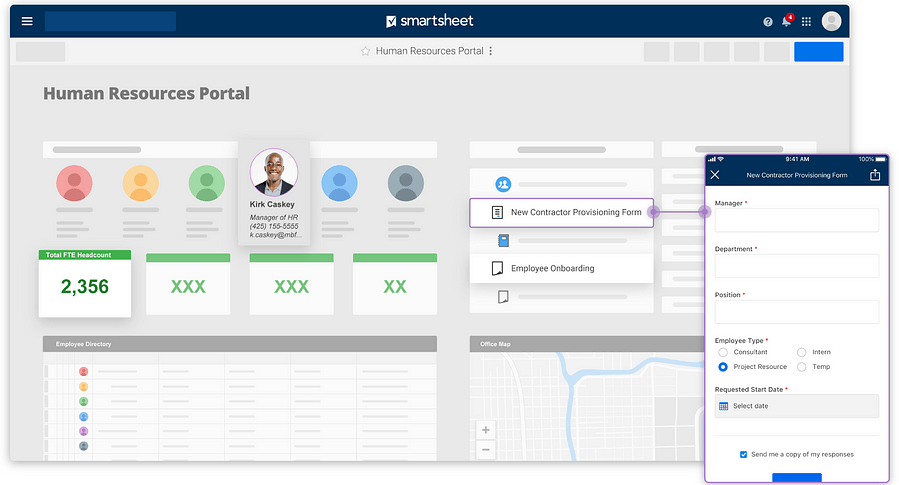This screenshot has width=899, height=485.
Task: Click the blue notebook icon
Action: tap(503, 240)
